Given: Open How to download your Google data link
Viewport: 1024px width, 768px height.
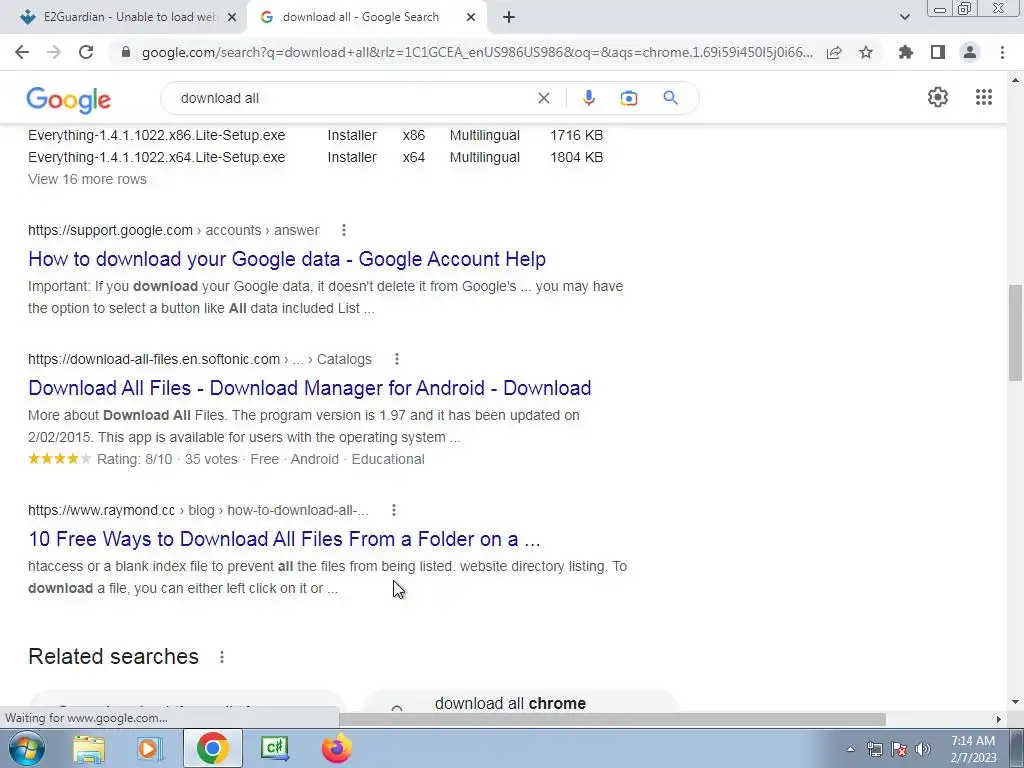Looking at the screenshot, I should click(287, 259).
